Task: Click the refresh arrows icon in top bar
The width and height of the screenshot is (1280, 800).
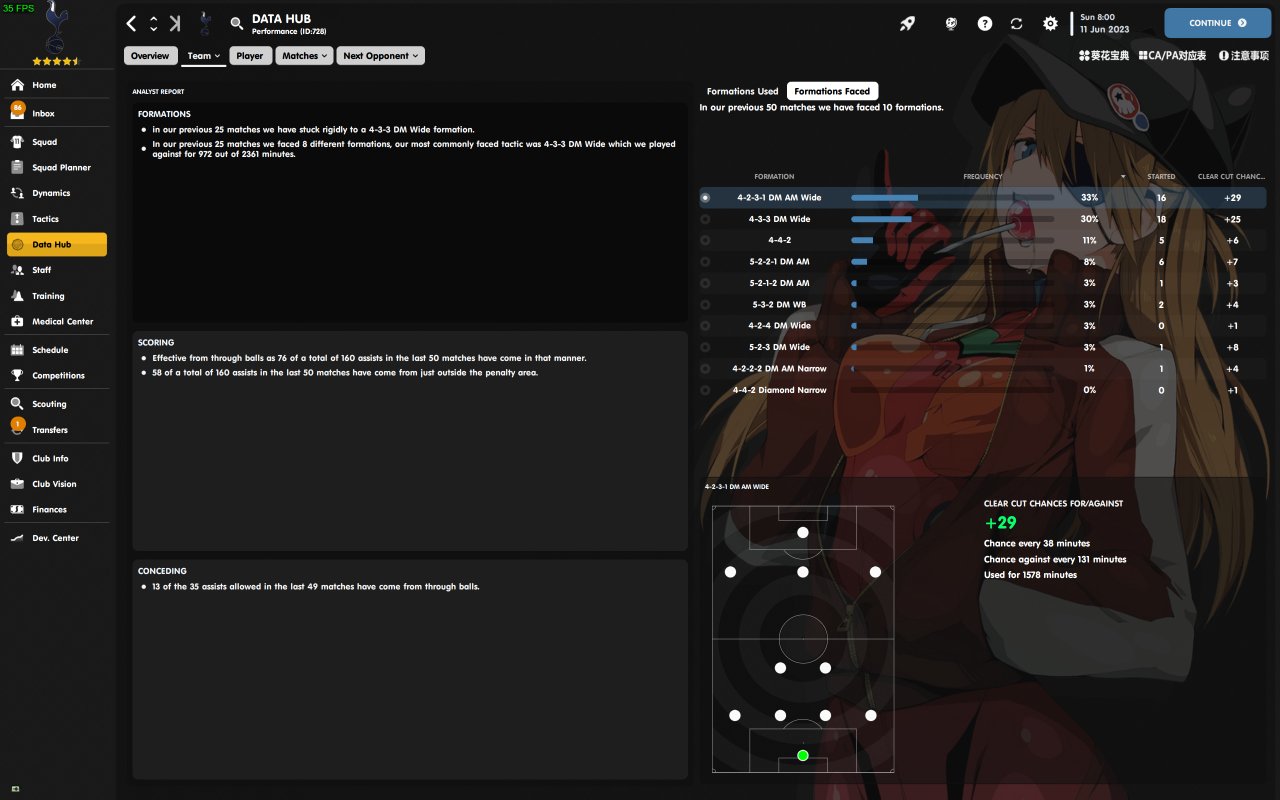Action: click(1017, 23)
